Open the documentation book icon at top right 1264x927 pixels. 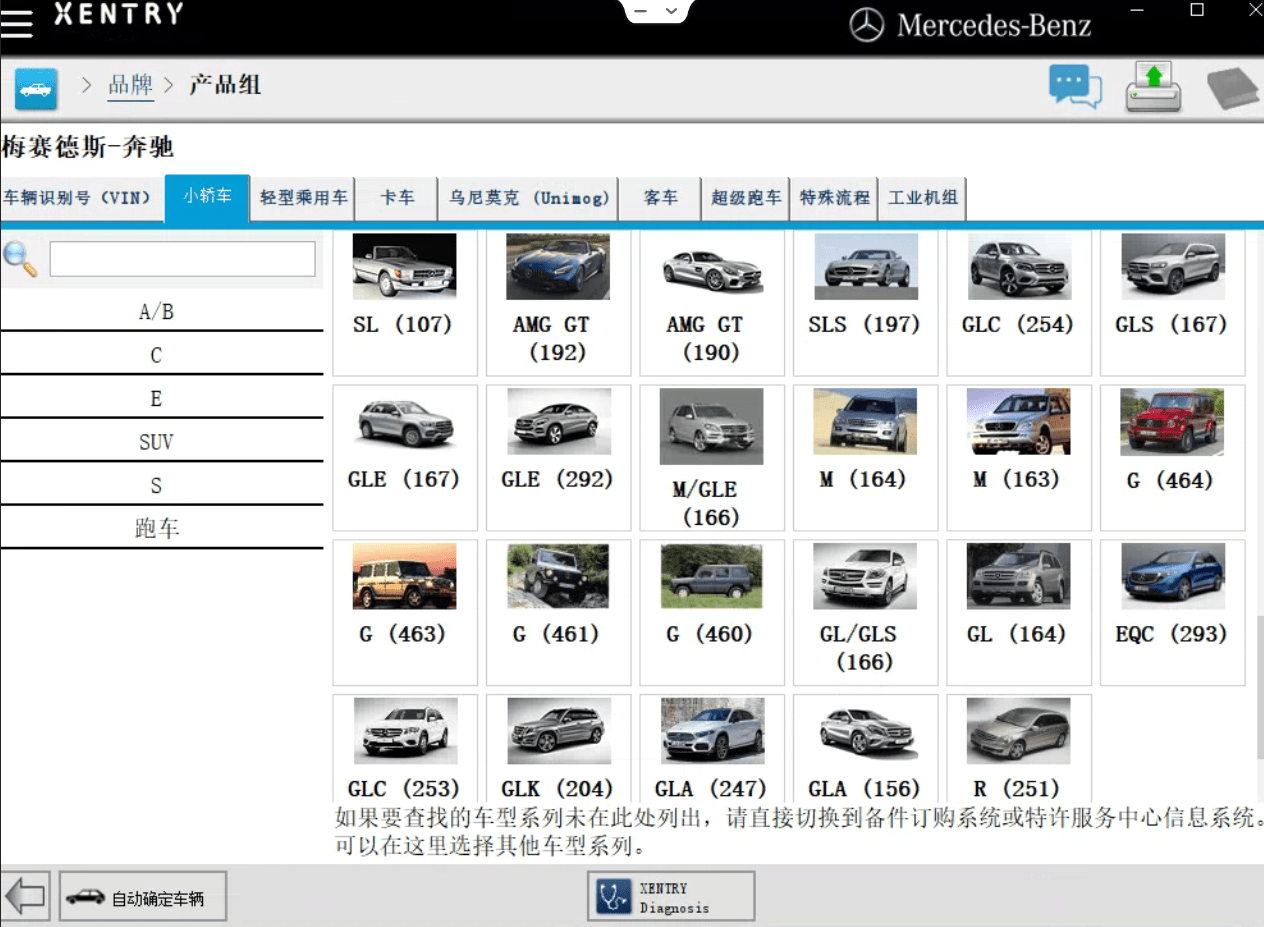[x=1233, y=86]
